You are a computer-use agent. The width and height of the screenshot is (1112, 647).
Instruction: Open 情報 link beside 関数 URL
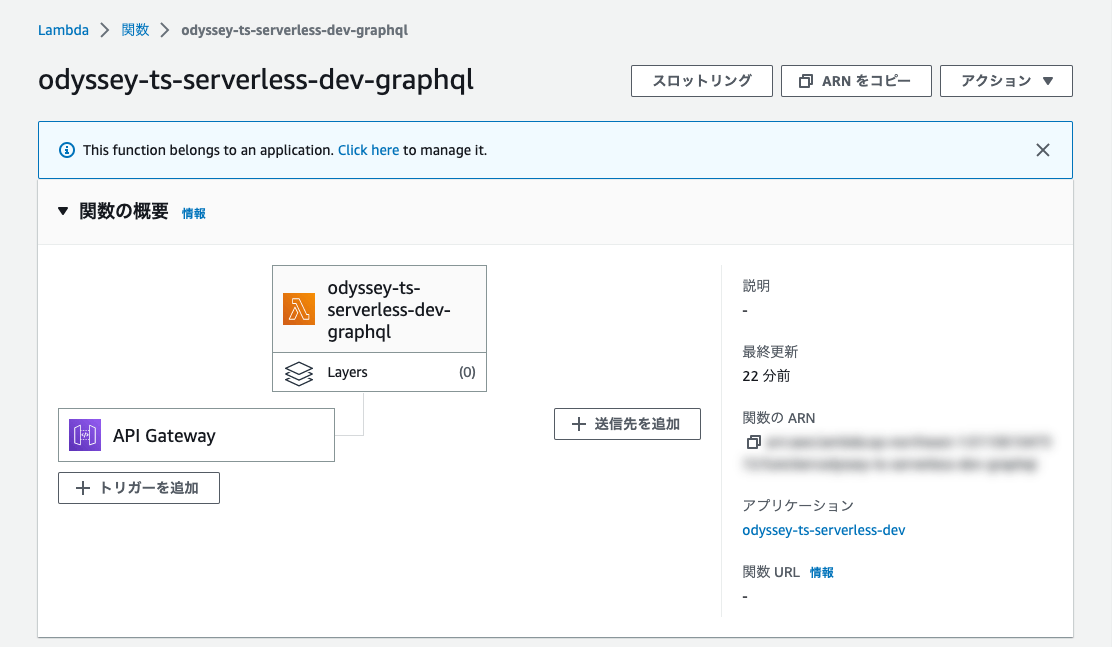[x=822, y=573]
